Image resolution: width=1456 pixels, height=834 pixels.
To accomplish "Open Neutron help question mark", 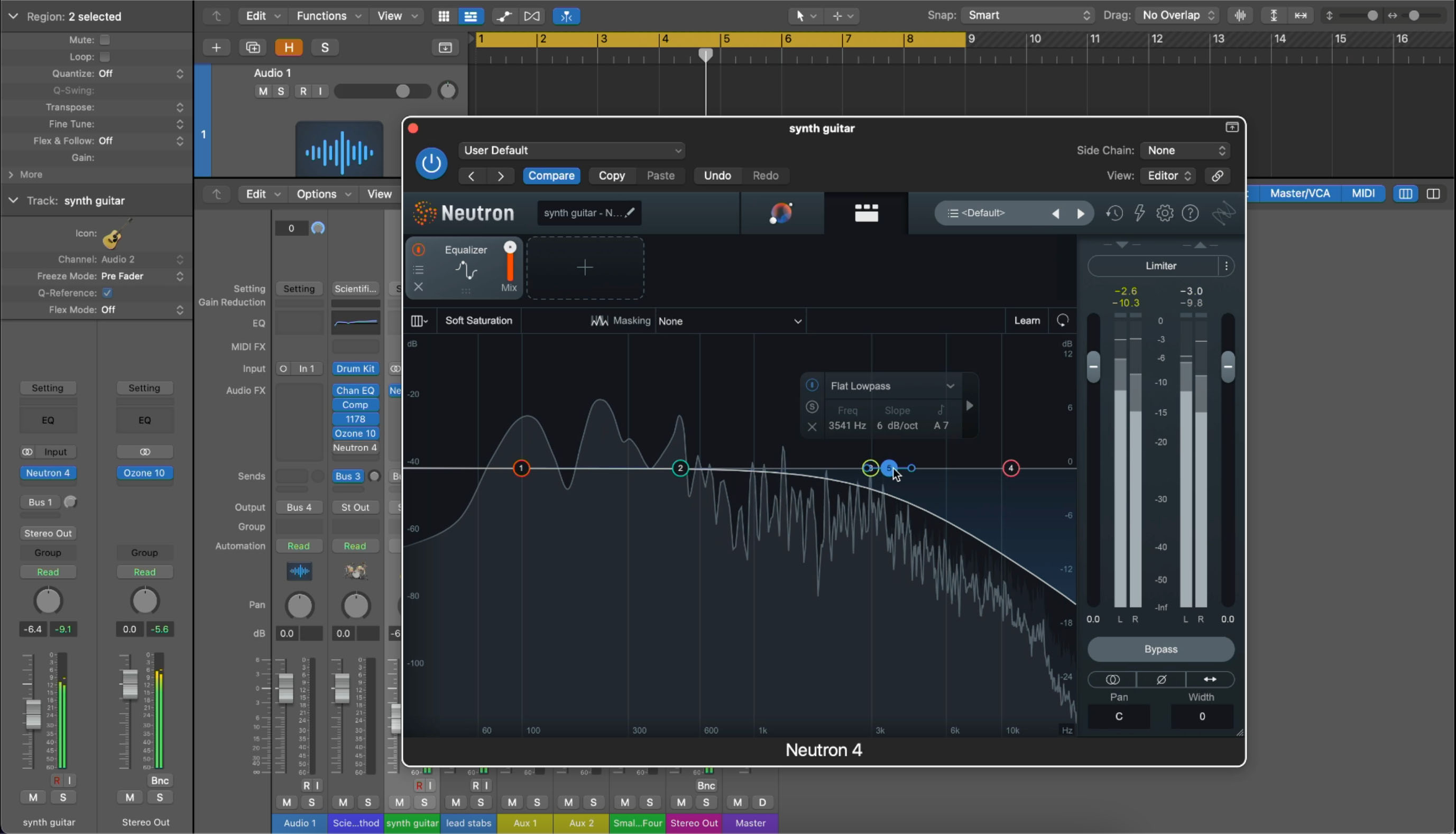I will click(1190, 213).
